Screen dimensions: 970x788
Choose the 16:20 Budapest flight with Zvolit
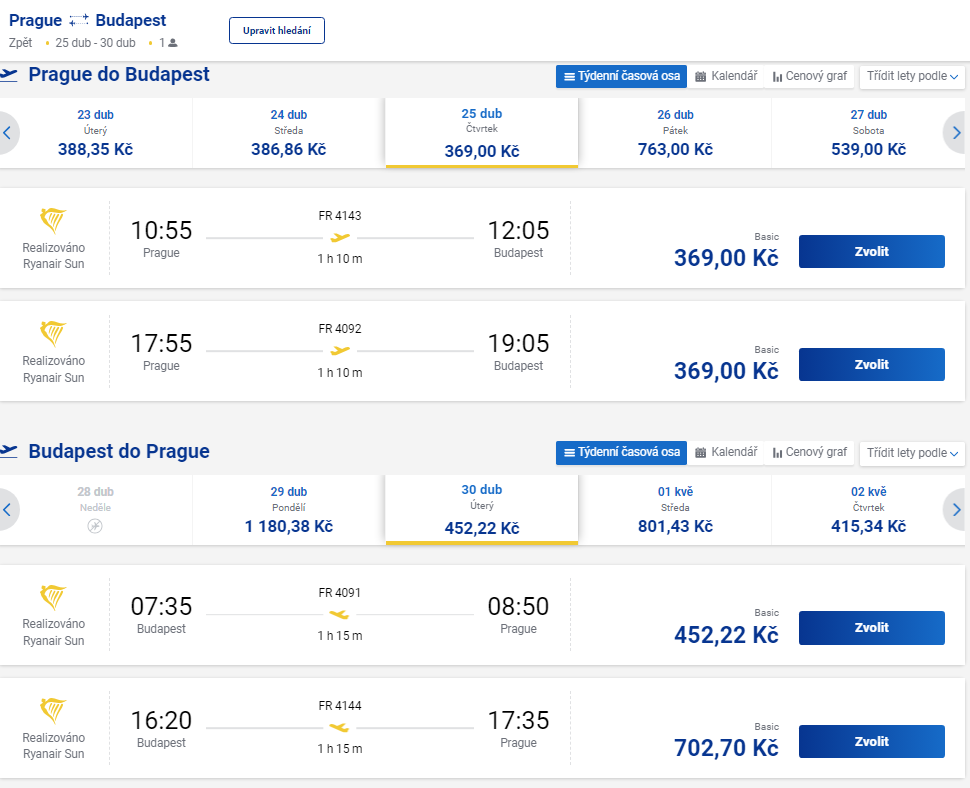coord(872,741)
